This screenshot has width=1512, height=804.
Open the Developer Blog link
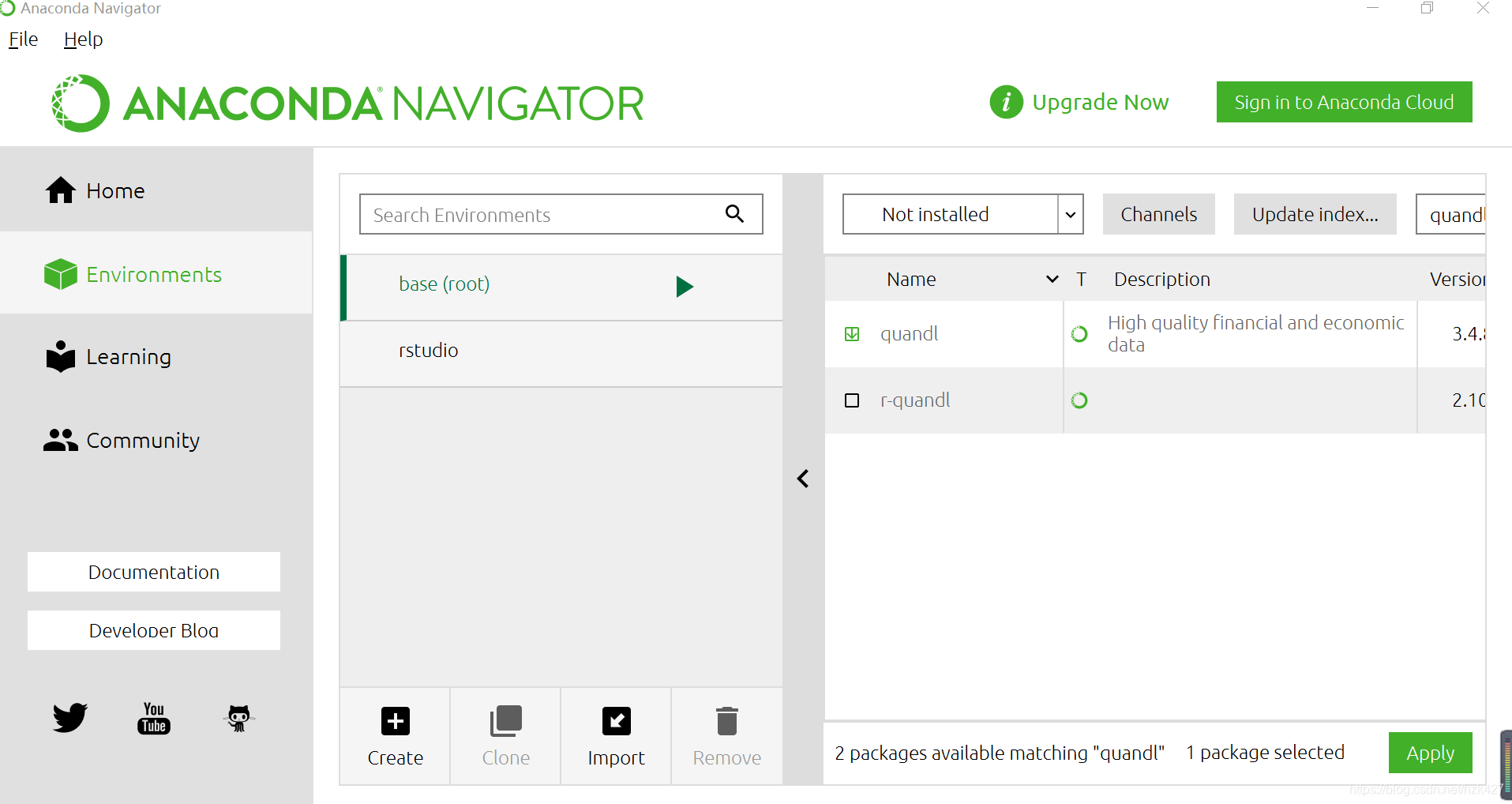coord(154,630)
